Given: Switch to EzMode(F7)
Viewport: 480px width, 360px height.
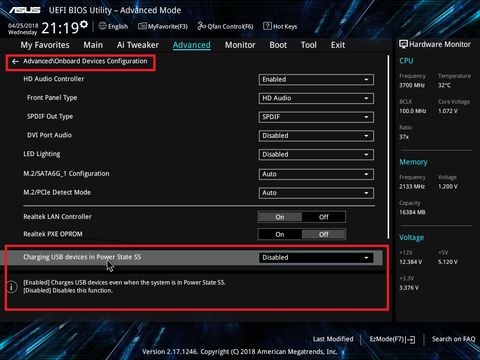Looking at the screenshot, I should [x=392, y=339].
